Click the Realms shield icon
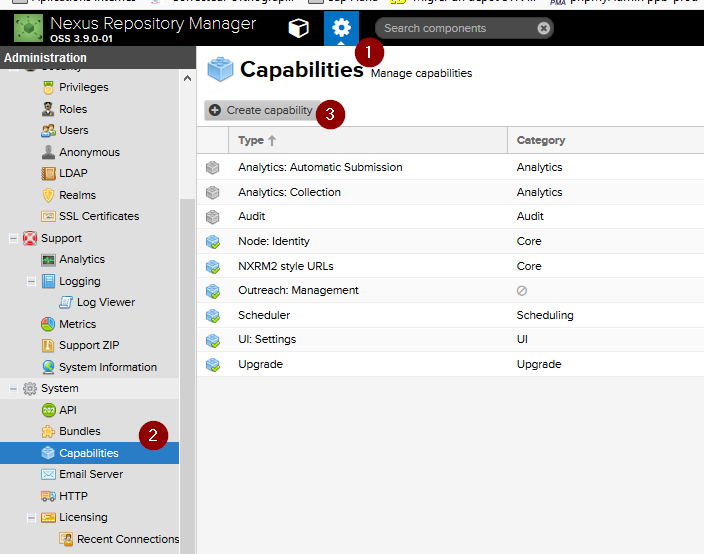The width and height of the screenshot is (704, 554). click(48, 195)
